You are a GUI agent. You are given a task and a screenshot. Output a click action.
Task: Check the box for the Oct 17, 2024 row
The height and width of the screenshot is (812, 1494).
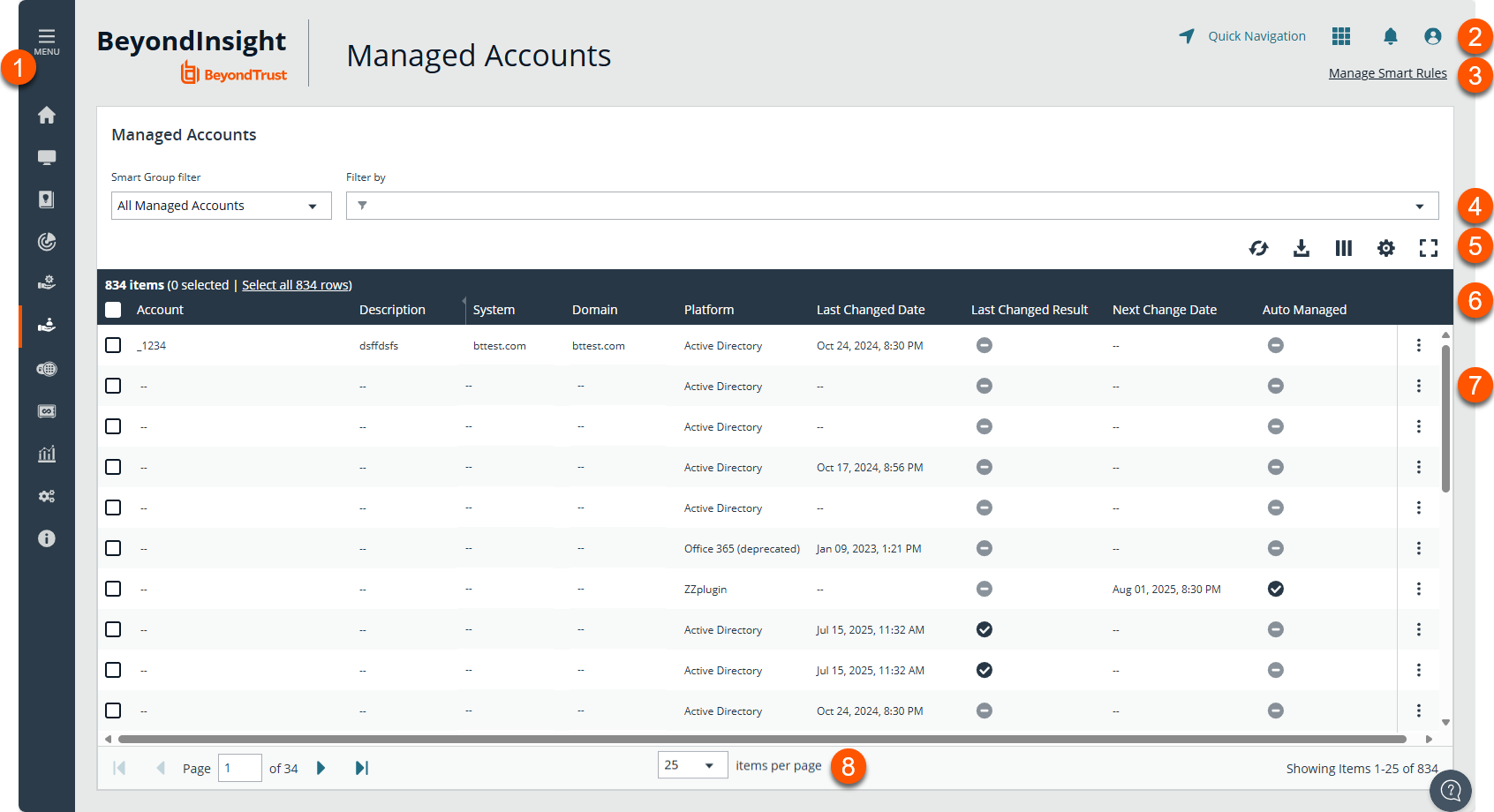[113, 467]
